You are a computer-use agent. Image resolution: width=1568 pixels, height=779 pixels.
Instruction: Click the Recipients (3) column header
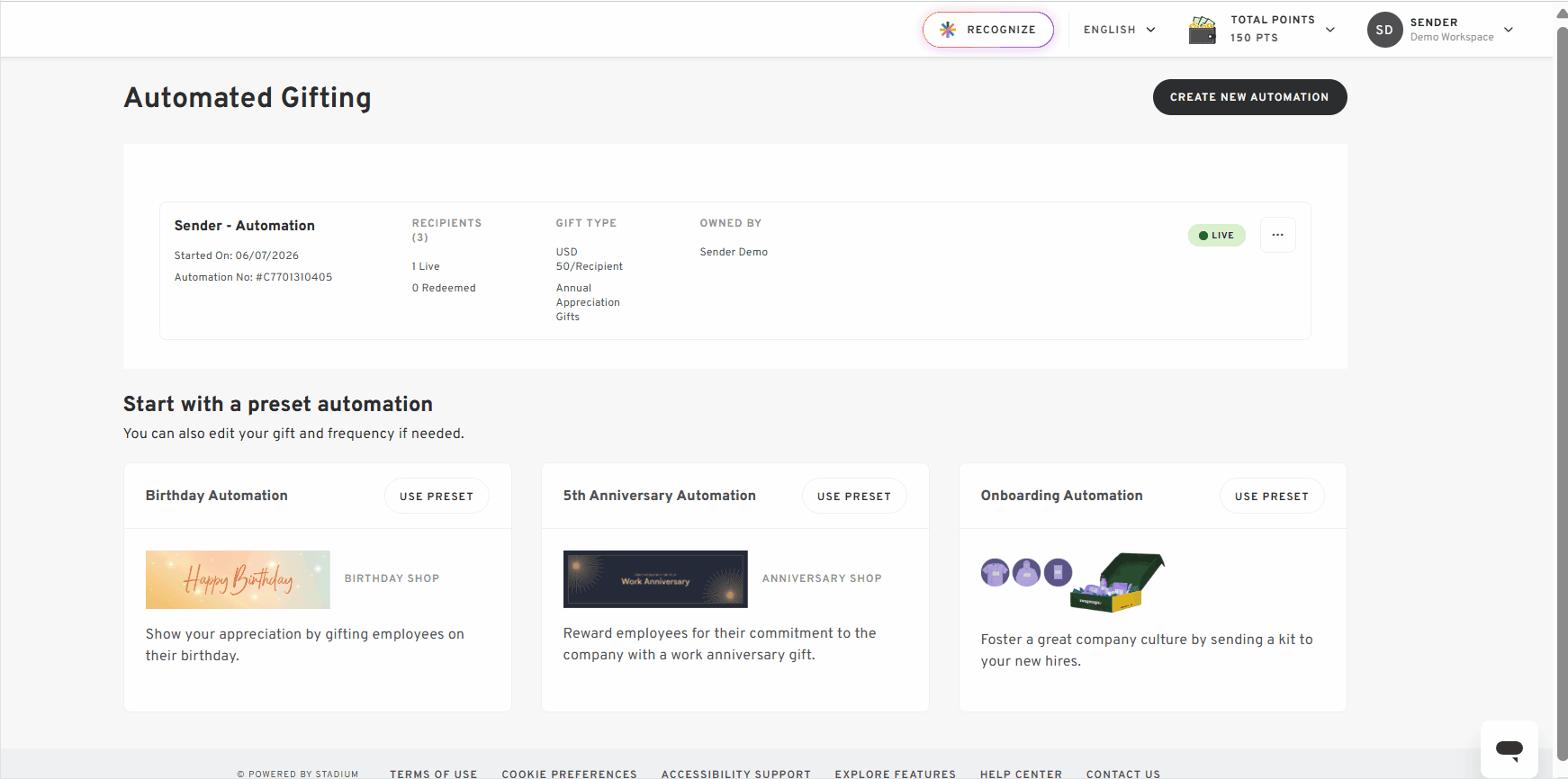point(446,230)
